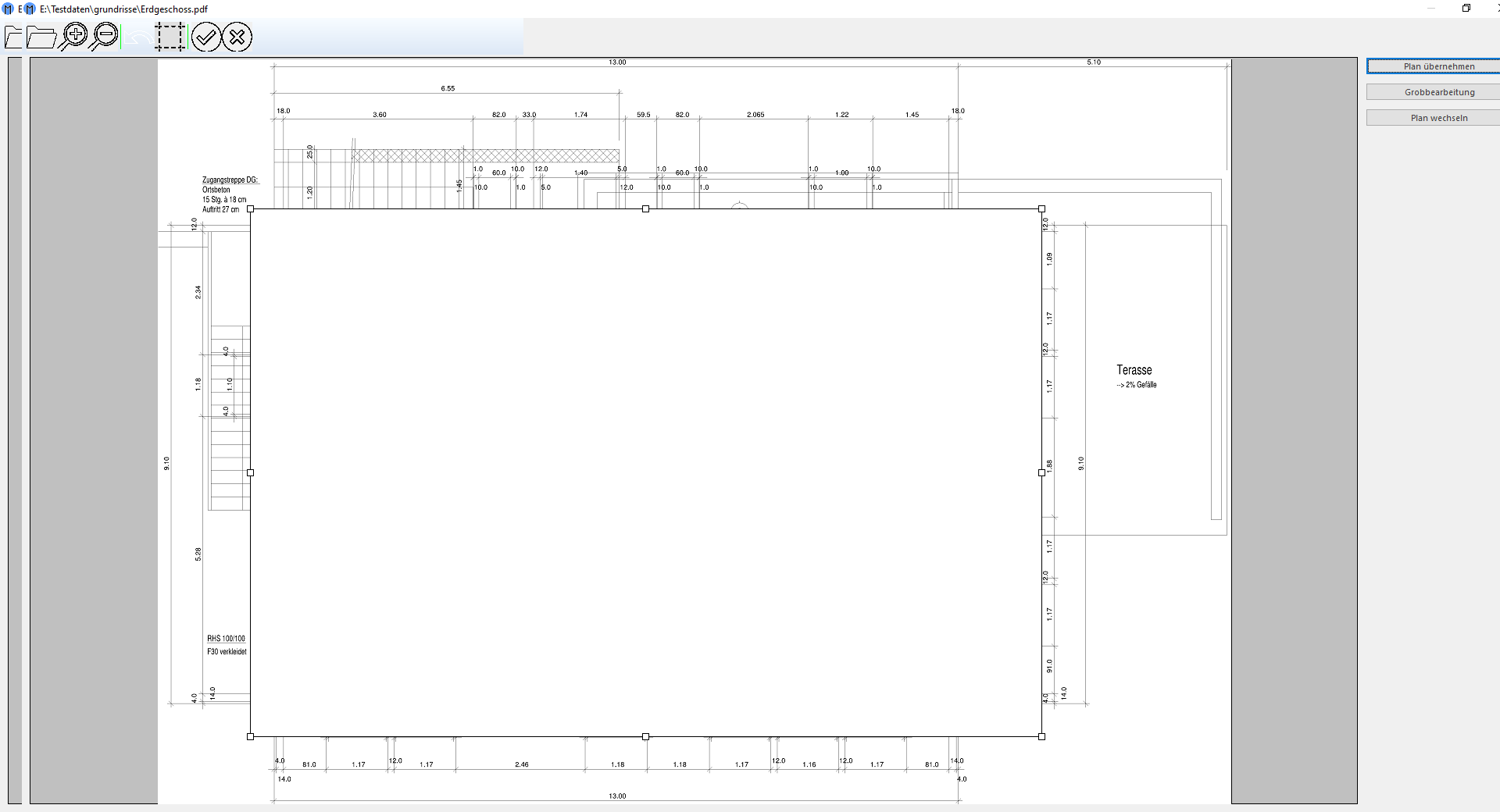Click the bottom-right selection handle
The image size is (1500, 812).
click(x=1041, y=736)
